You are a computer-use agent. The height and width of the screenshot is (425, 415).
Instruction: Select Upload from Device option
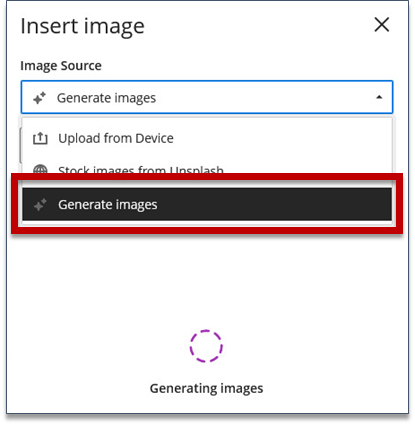[x=207, y=138]
